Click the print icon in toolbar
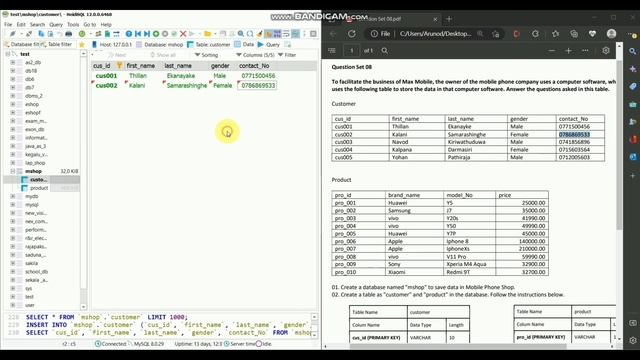Viewport: 640px width, 360px height. click(x=69, y=34)
